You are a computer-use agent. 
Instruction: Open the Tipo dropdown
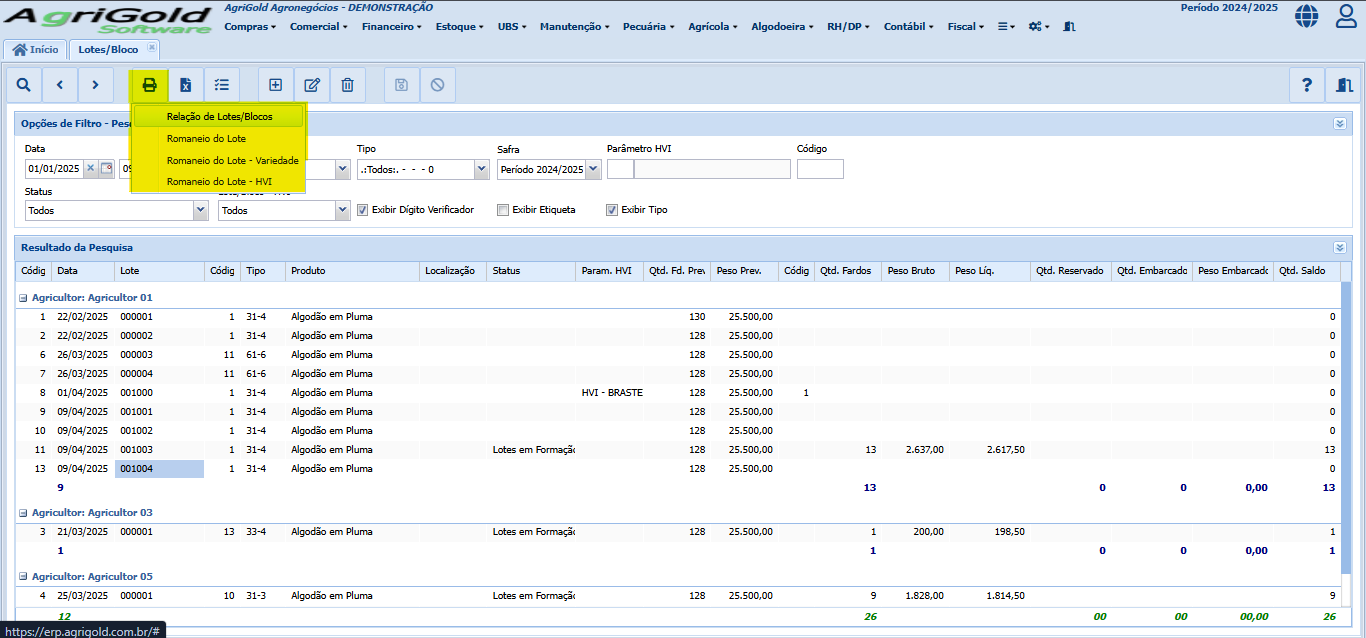pyautogui.click(x=482, y=169)
